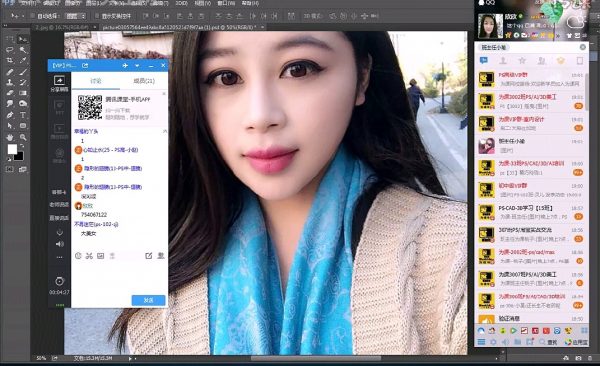Click the background black color swatch
Image resolution: width=600 pixels, height=366 pixels.
(x=19, y=156)
